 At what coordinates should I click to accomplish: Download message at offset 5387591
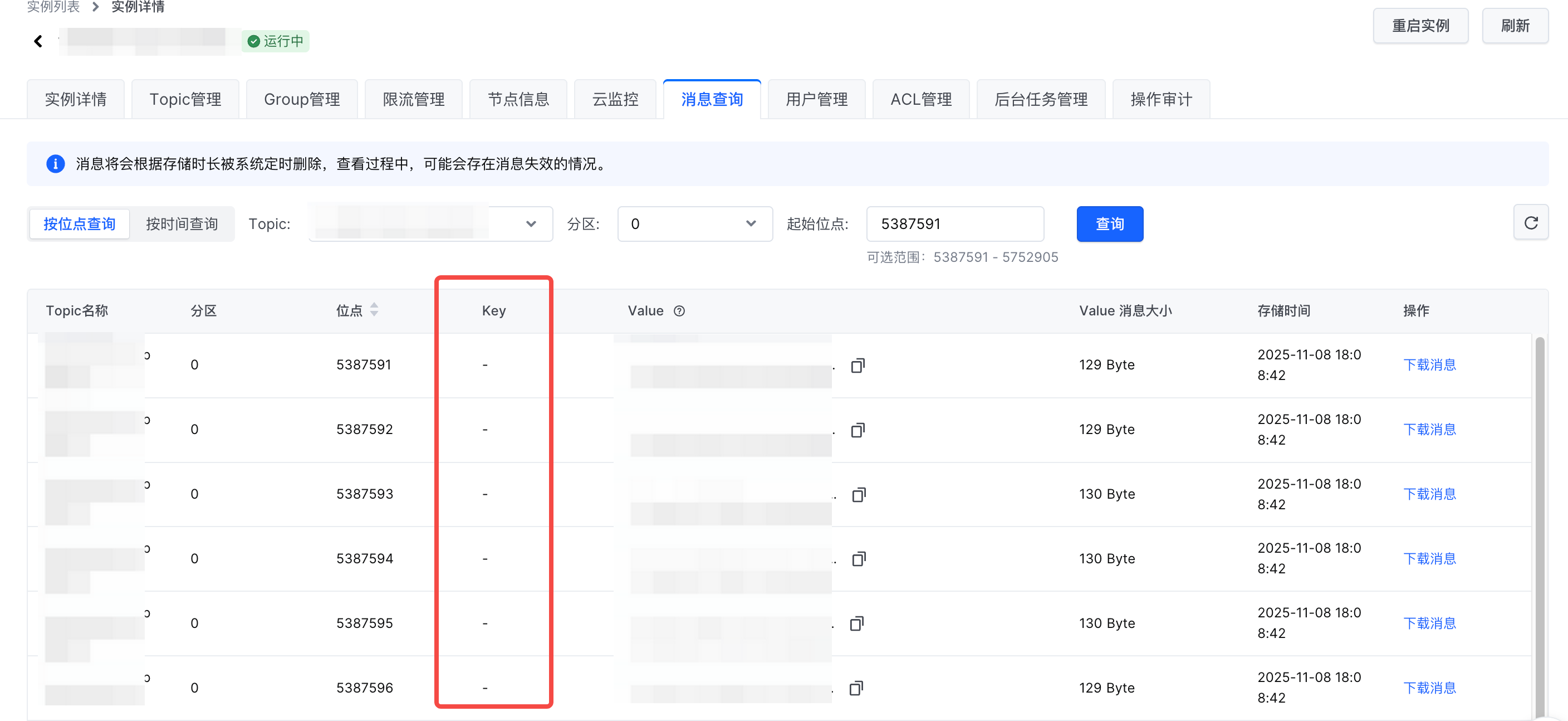pyautogui.click(x=1429, y=365)
